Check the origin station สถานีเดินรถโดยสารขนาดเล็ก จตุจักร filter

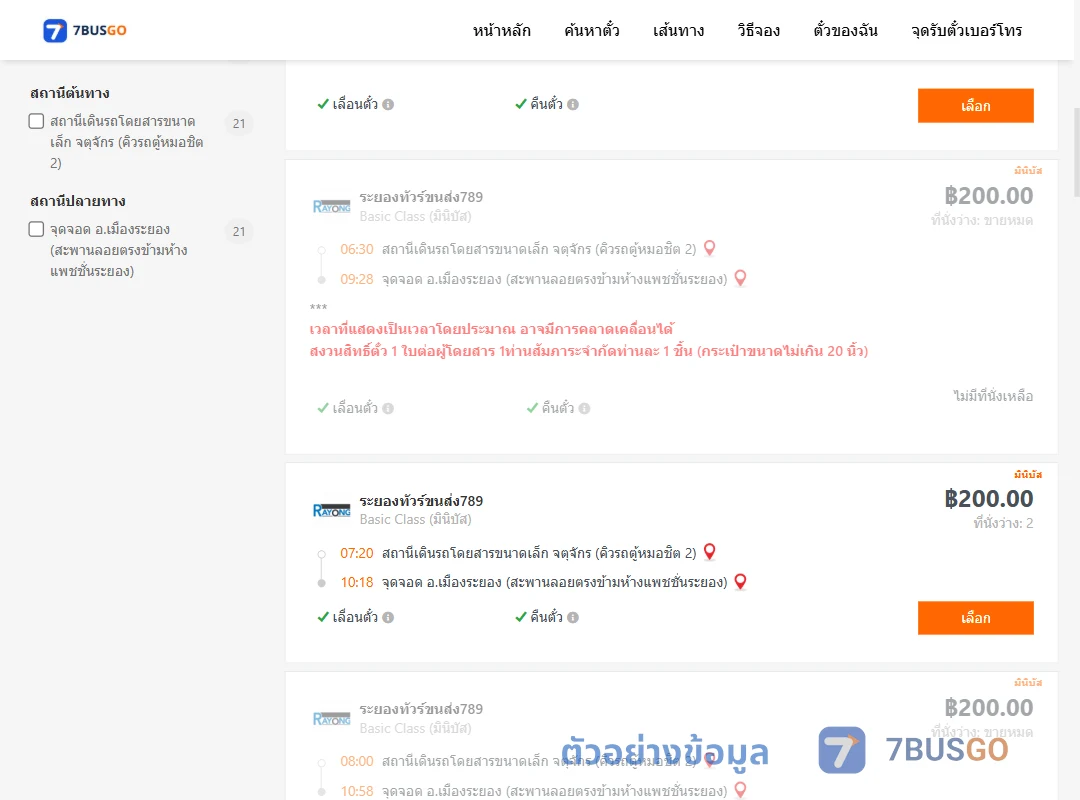37,121
